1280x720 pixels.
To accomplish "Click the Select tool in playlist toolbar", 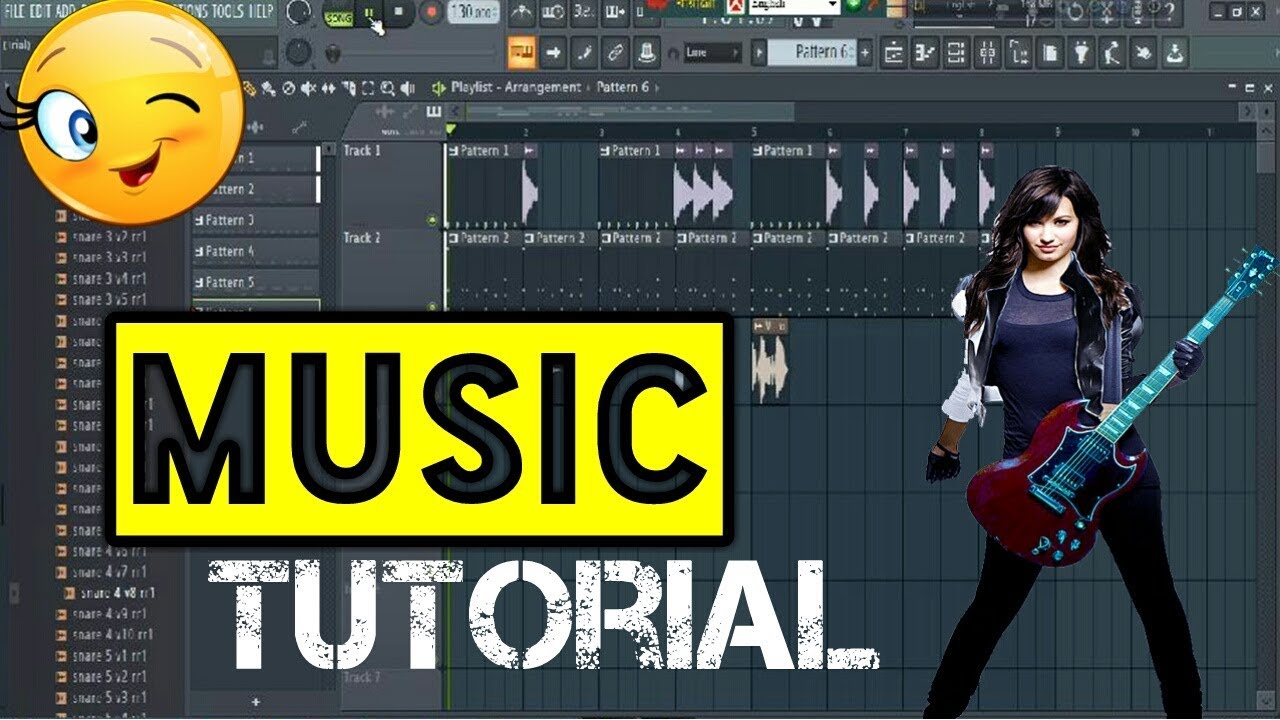I will (368, 88).
